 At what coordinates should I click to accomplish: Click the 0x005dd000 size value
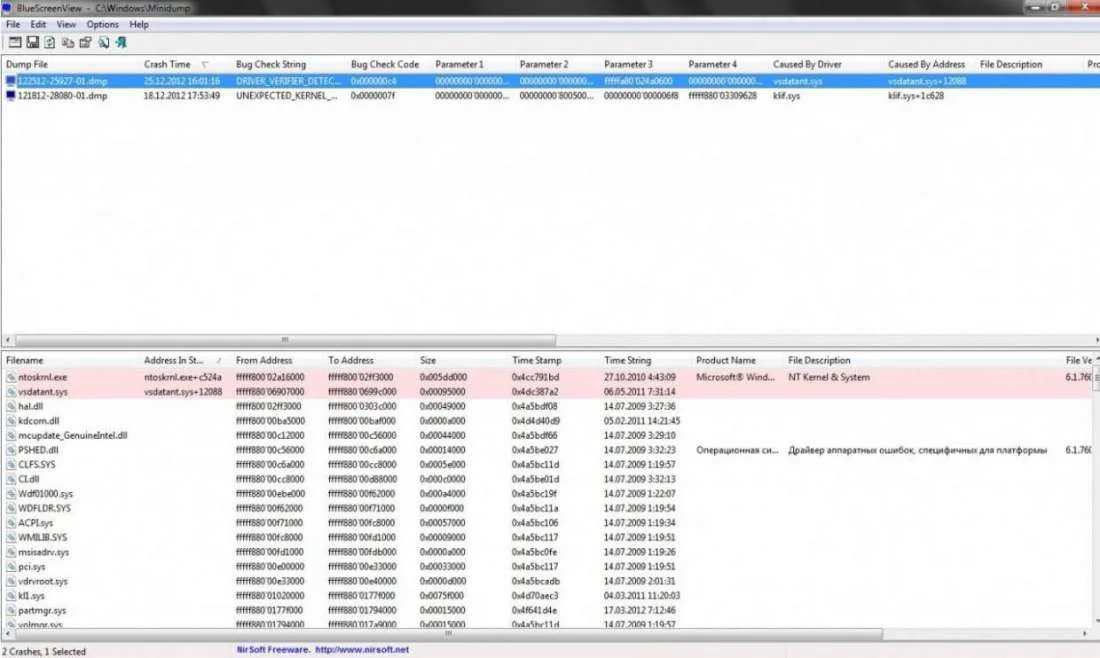click(x=443, y=377)
